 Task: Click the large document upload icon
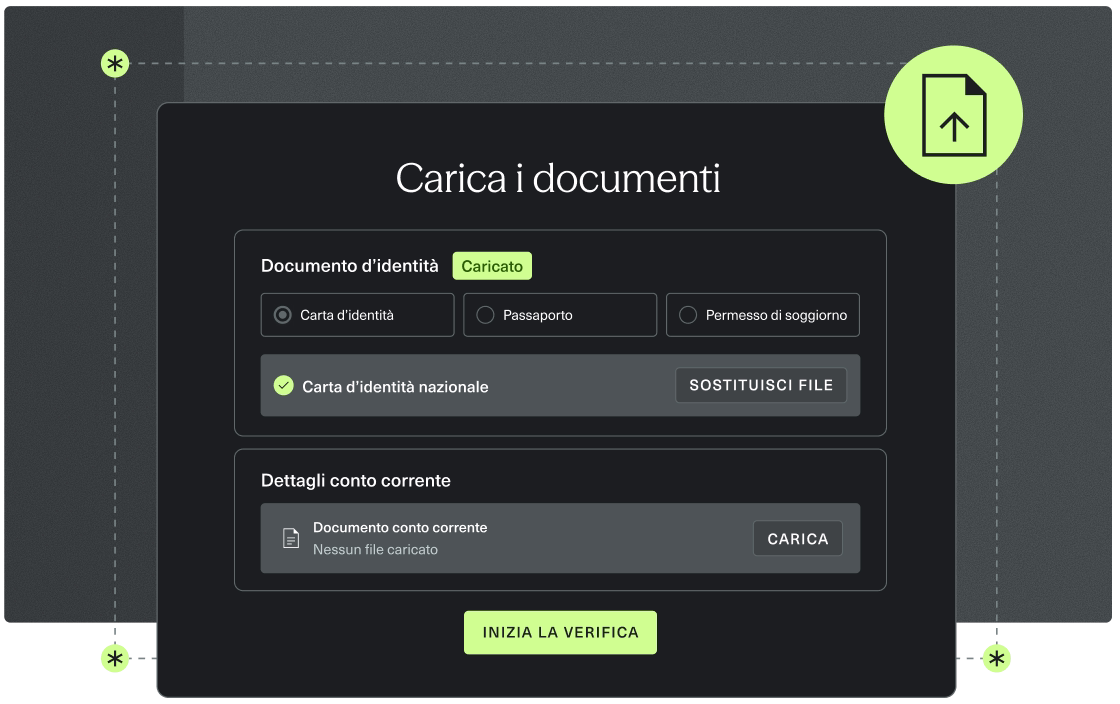(954, 115)
